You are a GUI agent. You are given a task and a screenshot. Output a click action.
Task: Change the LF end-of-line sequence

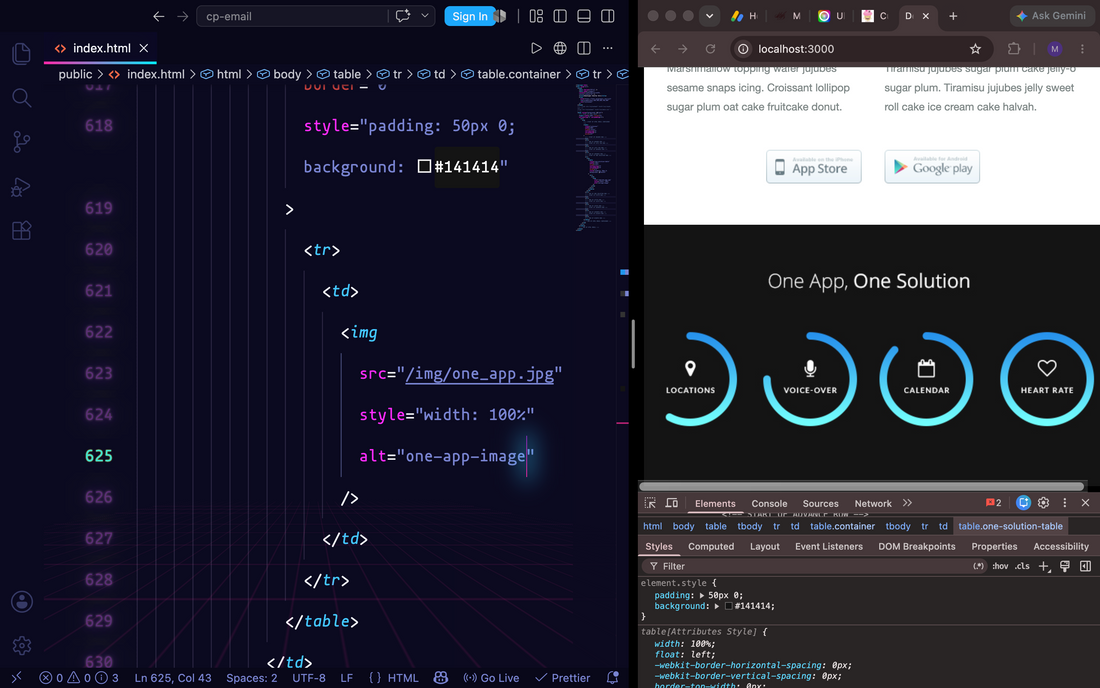(347, 677)
